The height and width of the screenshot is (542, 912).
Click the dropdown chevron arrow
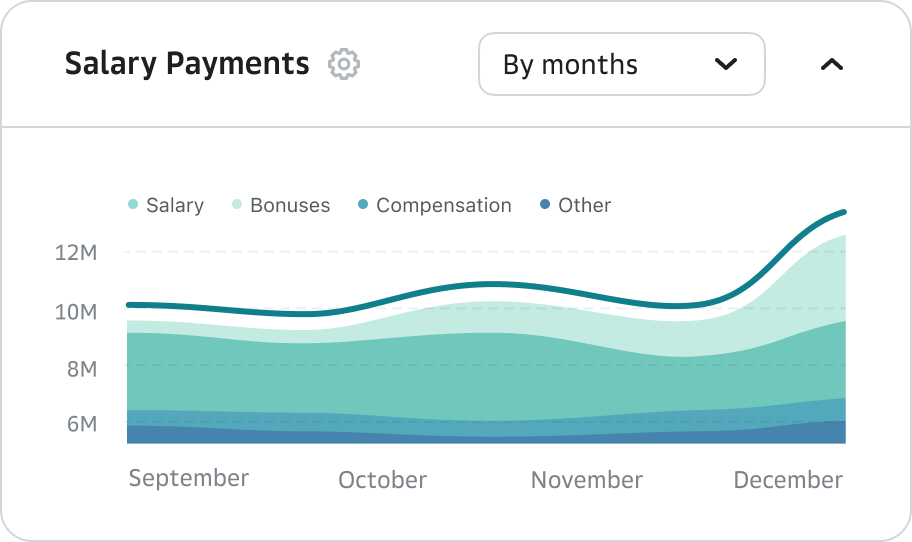click(x=726, y=65)
